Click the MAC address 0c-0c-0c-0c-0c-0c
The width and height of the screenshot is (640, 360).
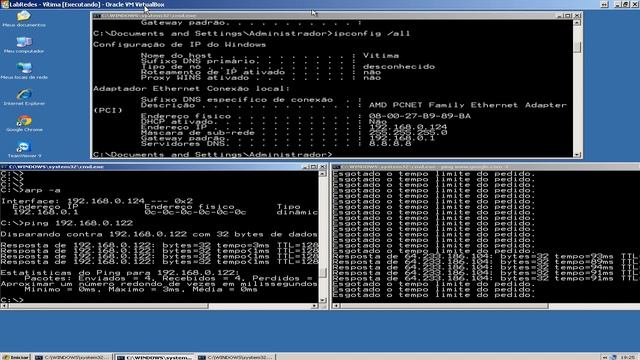pyautogui.click(x=195, y=212)
